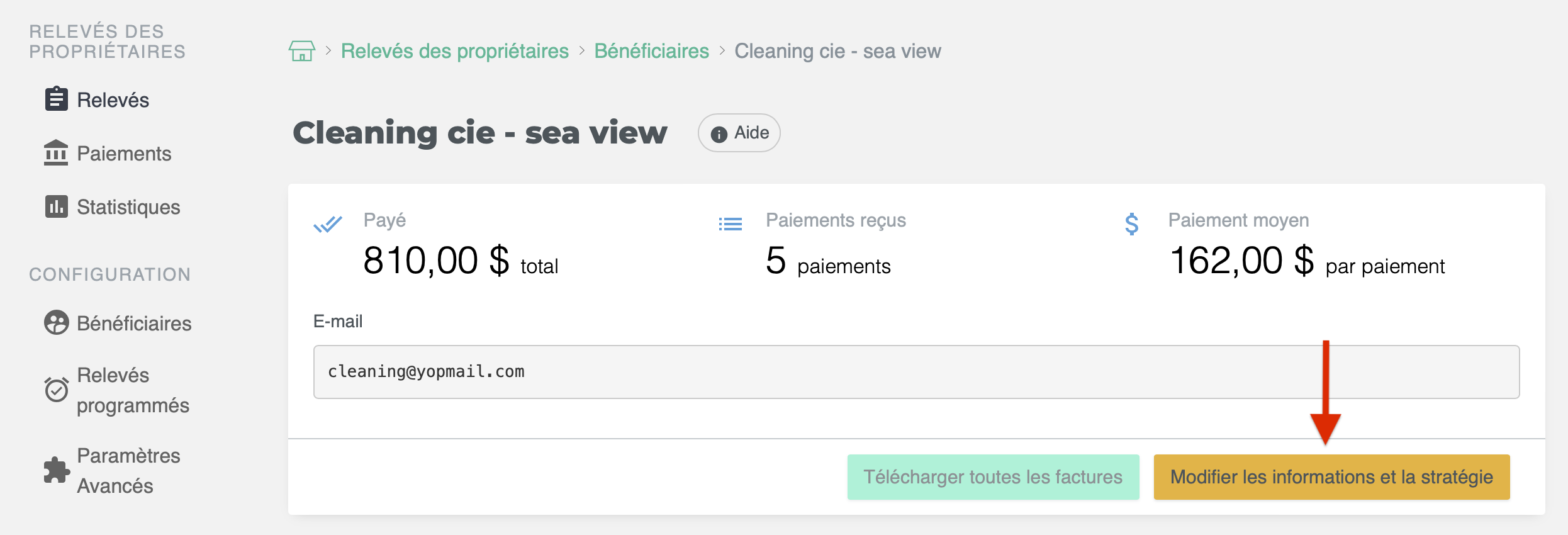Click the dollar sign Paiement moyen icon
Image resolution: width=1568 pixels, height=535 pixels.
pyautogui.click(x=1131, y=224)
